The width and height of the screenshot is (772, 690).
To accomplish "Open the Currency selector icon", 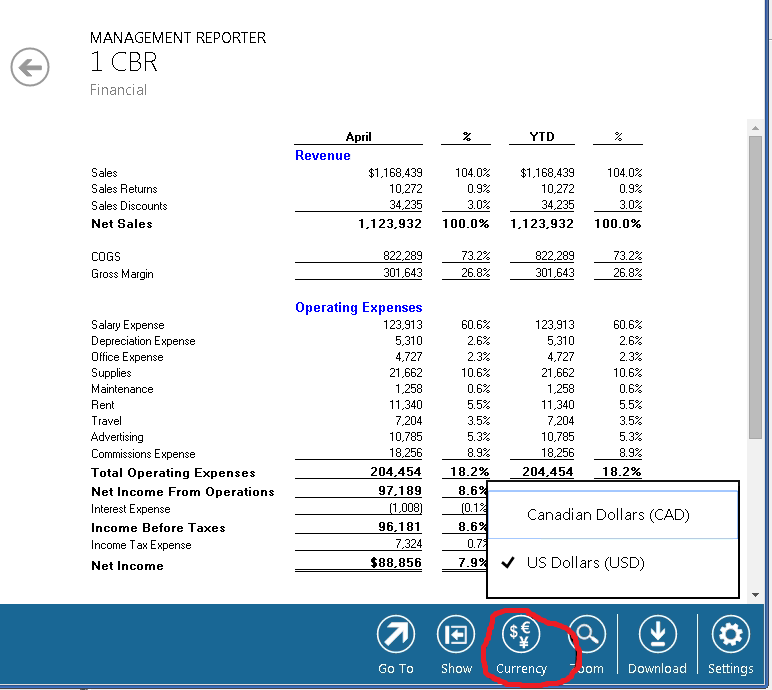I will point(521,634).
